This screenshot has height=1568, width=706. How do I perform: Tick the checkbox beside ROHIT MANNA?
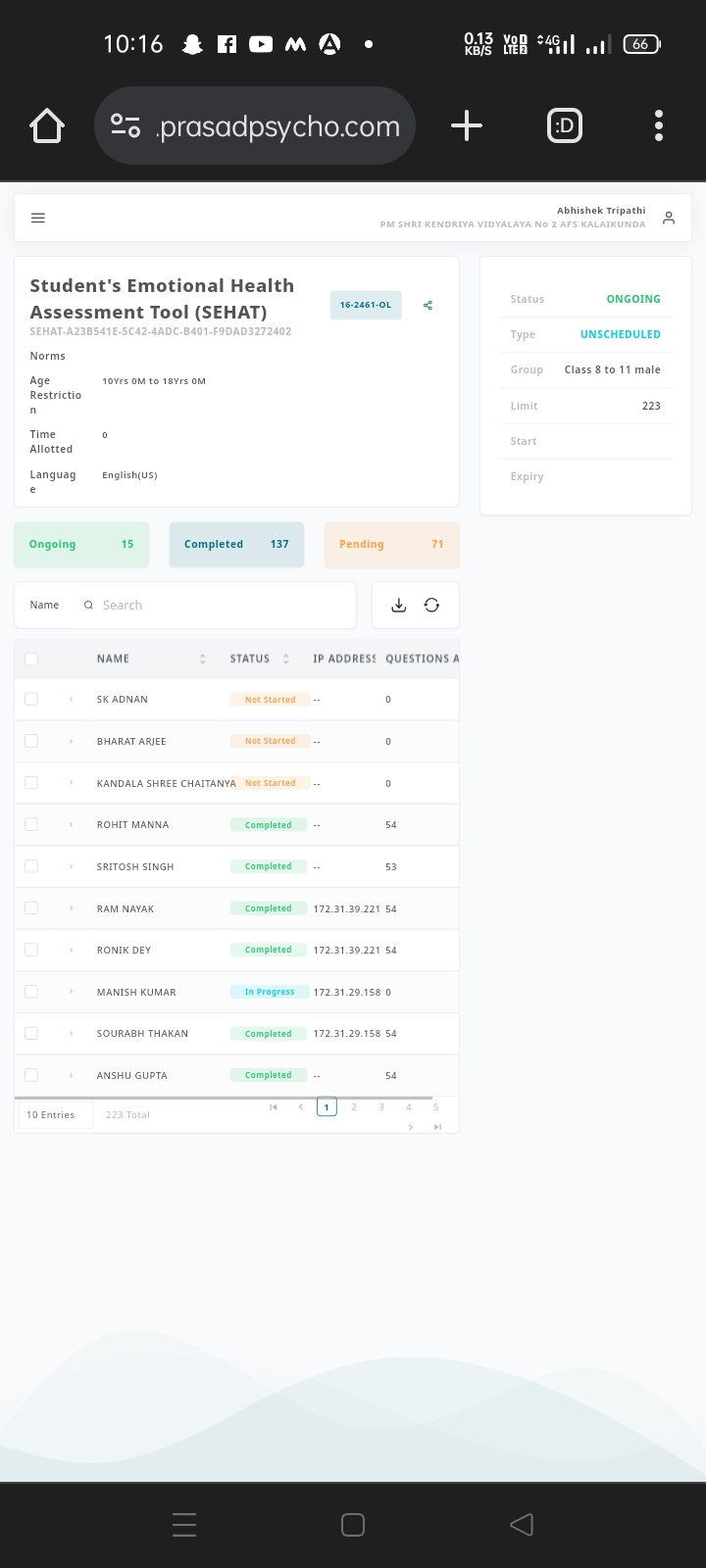31,824
